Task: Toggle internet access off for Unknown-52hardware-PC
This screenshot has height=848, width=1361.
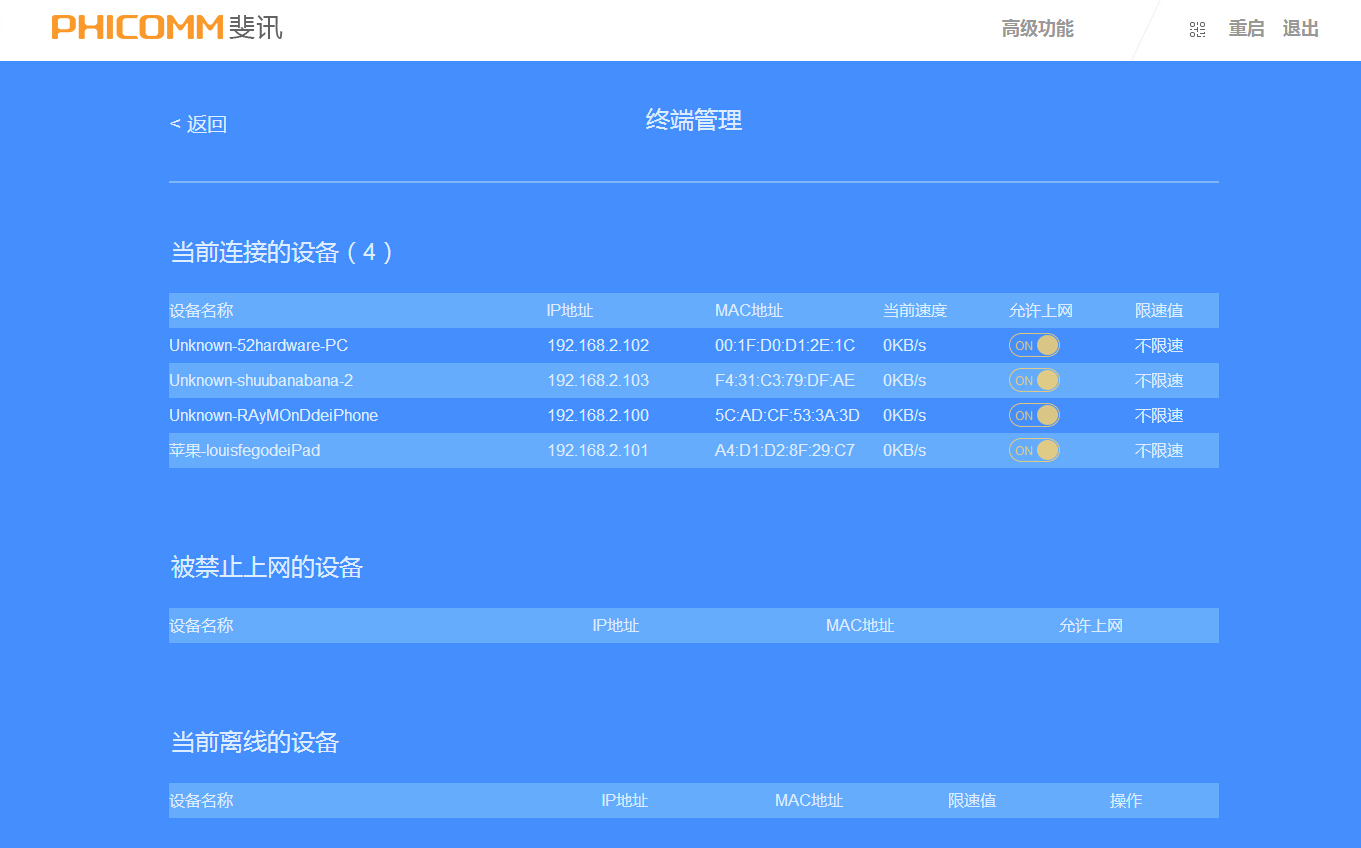Action: coord(1034,344)
